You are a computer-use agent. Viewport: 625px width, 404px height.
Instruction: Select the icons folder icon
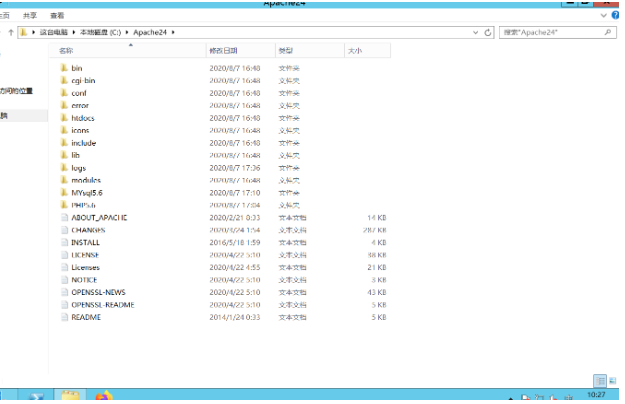coord(64,130)
